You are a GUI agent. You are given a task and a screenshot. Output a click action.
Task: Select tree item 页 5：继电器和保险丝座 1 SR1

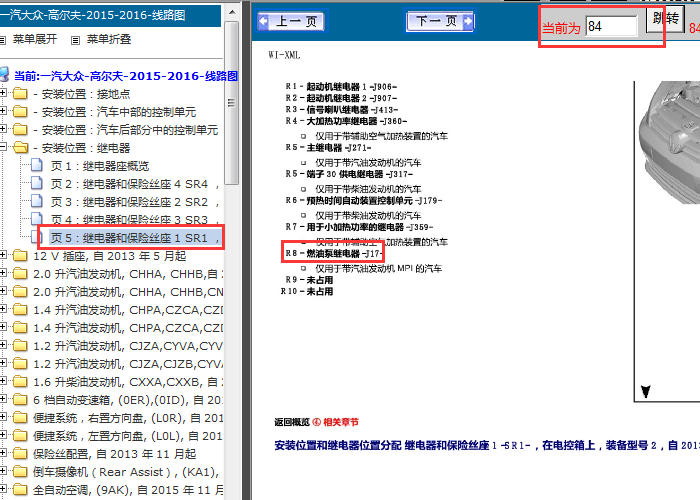click(135, 238)
